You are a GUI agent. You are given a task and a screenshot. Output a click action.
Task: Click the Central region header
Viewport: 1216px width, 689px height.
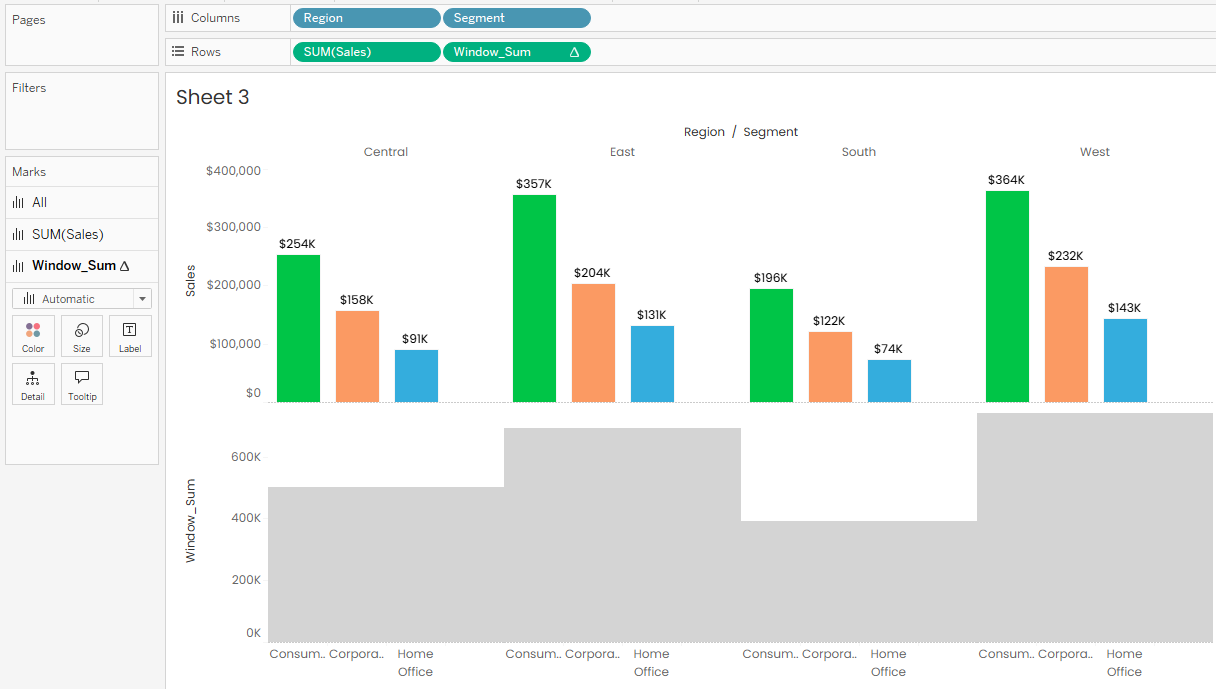coord(385,152)
